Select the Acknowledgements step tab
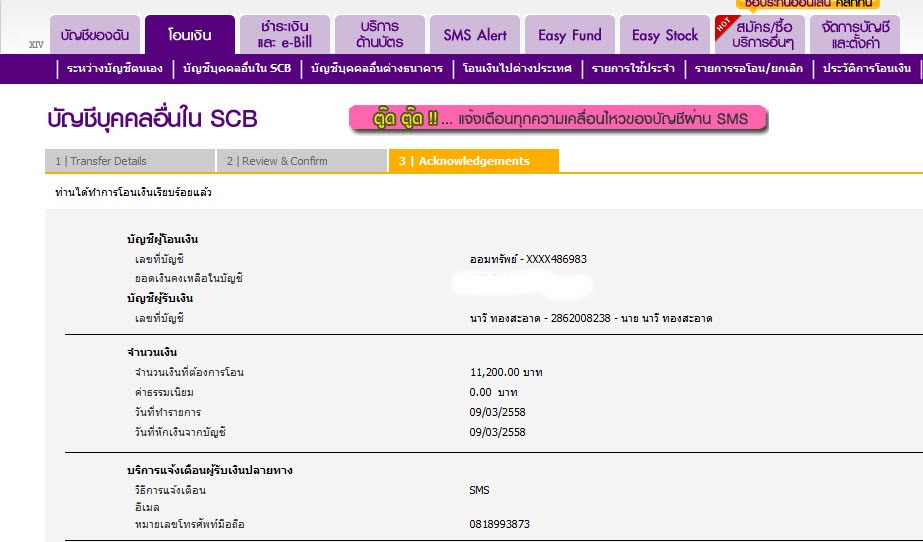 point(474,161)
